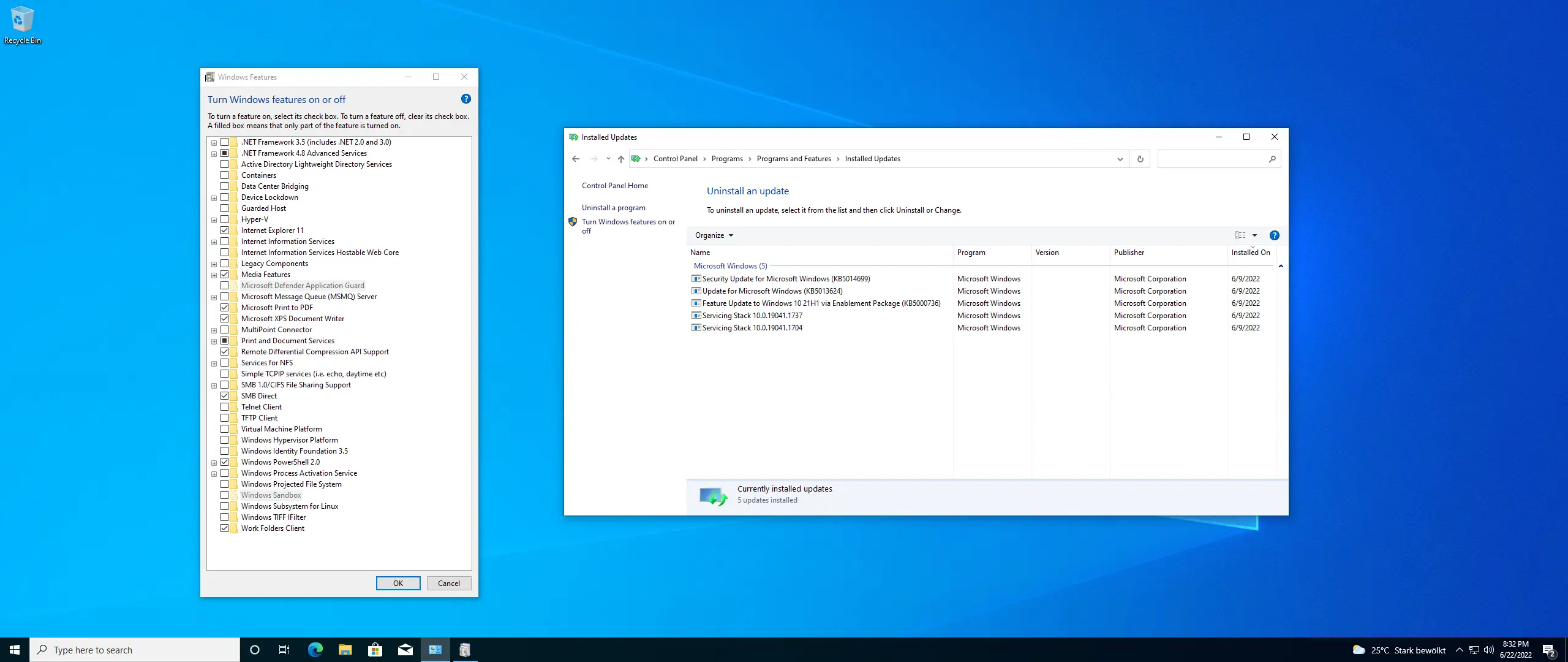1568x662 pixels.
Task: Enable the Telnet Client checkbox
Action: pyautogui.click(x=225, y=407)
